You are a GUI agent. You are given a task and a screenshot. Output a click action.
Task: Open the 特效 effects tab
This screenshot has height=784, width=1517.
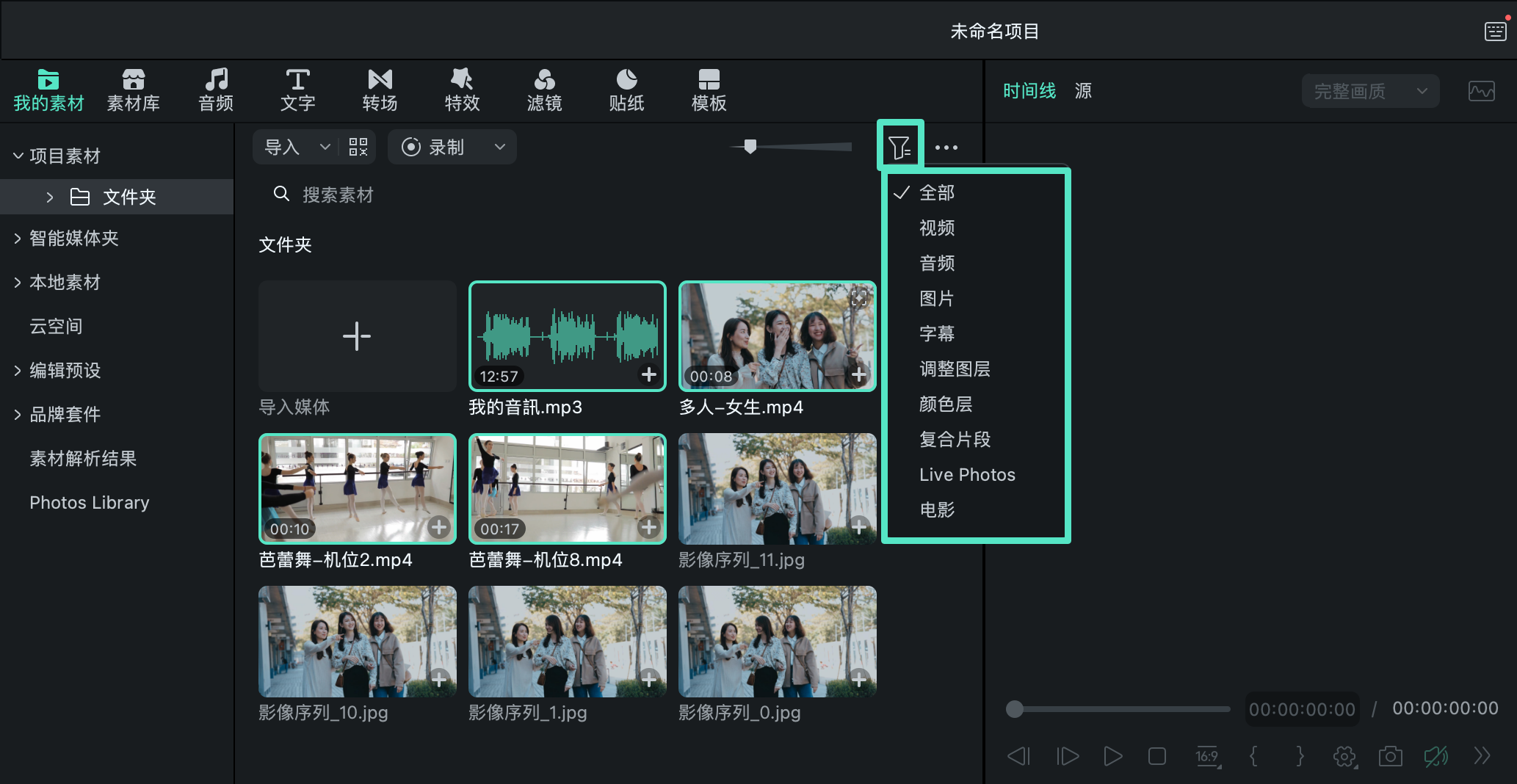pyautogui.click(x=462, y=90)
